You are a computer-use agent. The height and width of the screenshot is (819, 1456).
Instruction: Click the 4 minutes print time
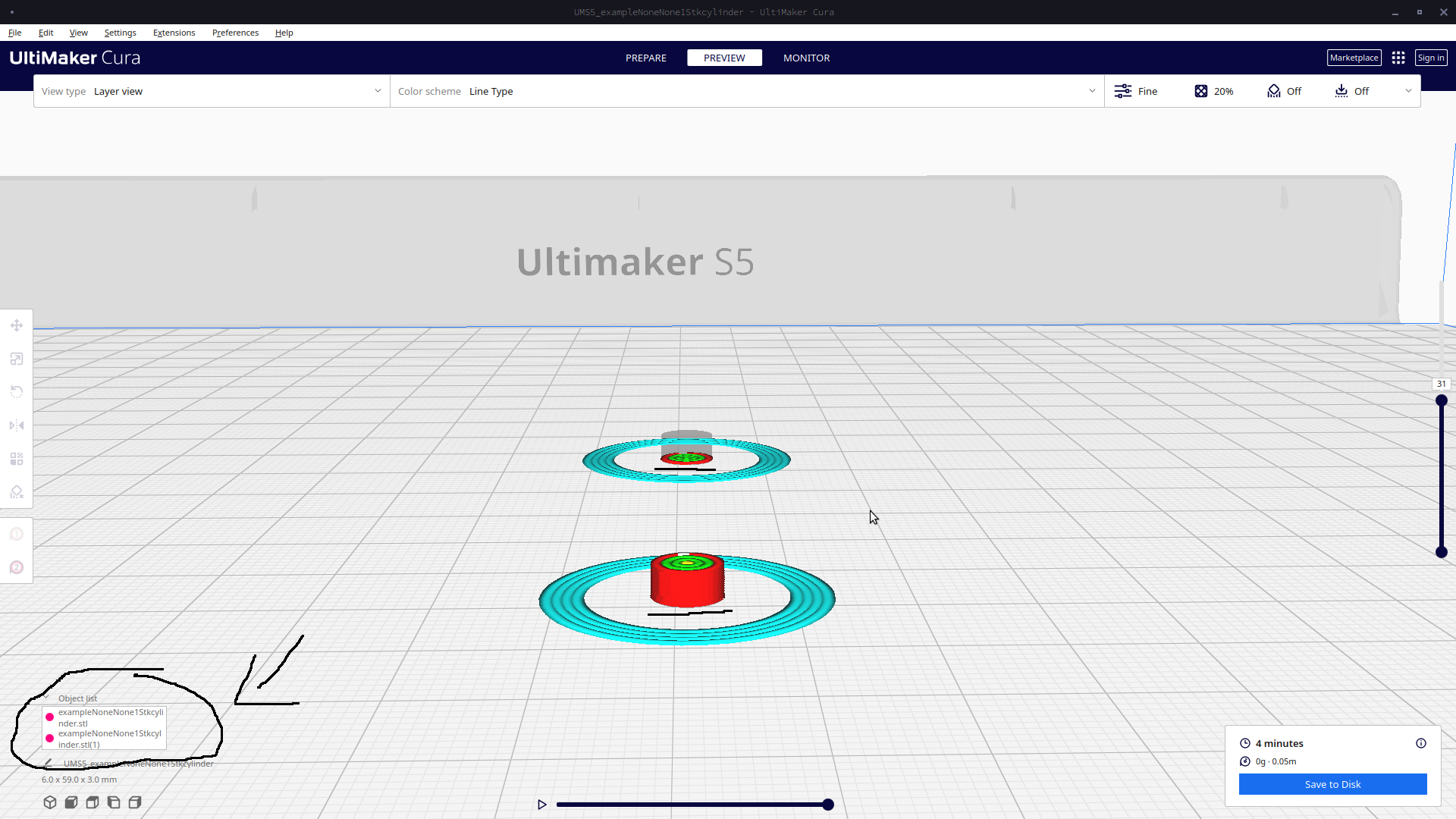(x=1279, y=743)
